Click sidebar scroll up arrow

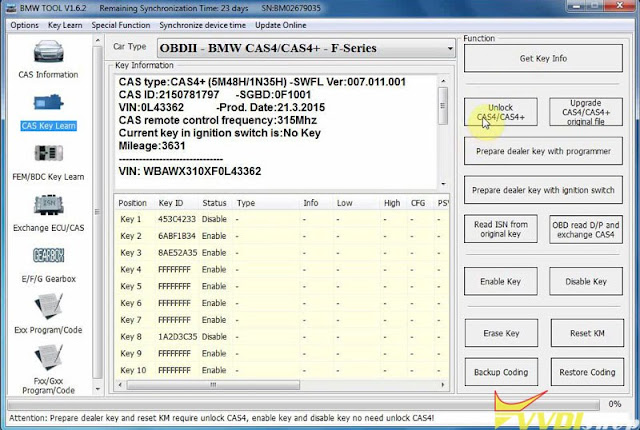pos(98,40)
